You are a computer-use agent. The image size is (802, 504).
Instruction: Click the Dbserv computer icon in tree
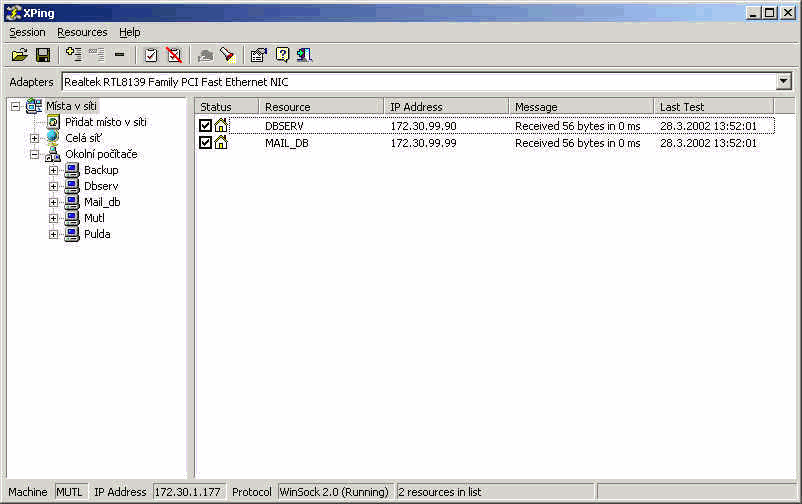[x=72, y=186]
